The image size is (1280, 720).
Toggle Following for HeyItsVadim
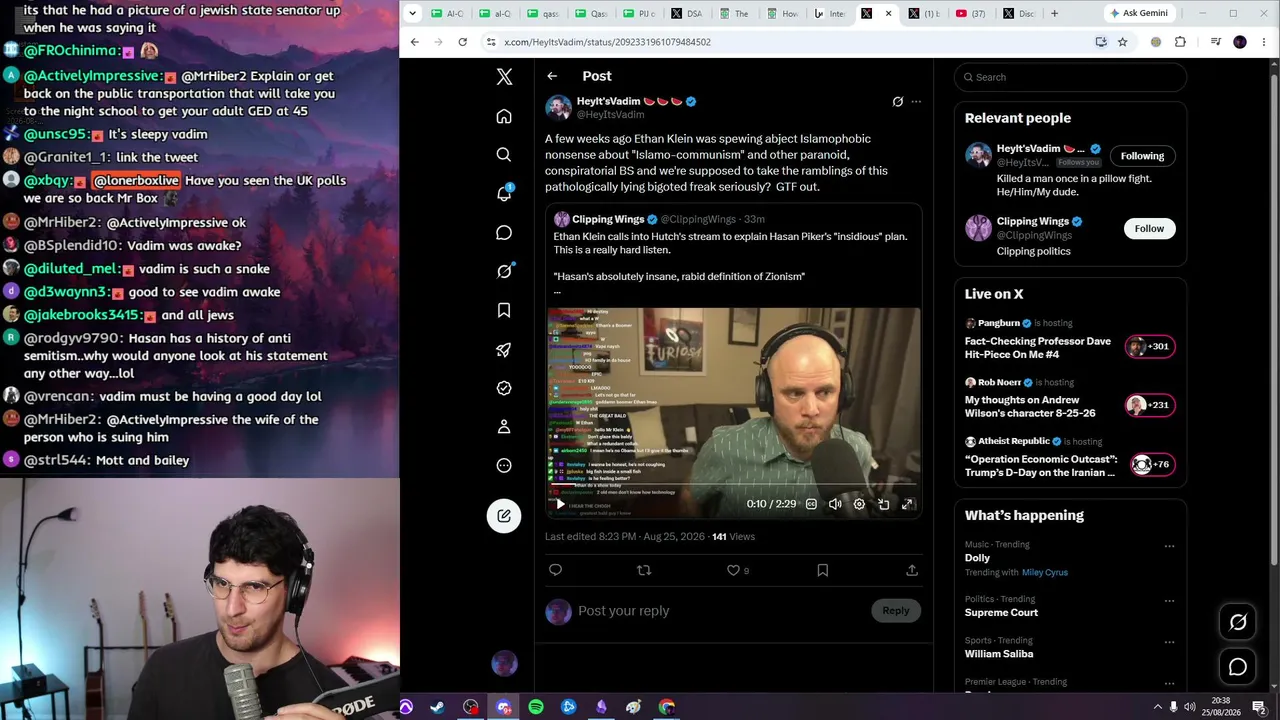click(1142, 156)
